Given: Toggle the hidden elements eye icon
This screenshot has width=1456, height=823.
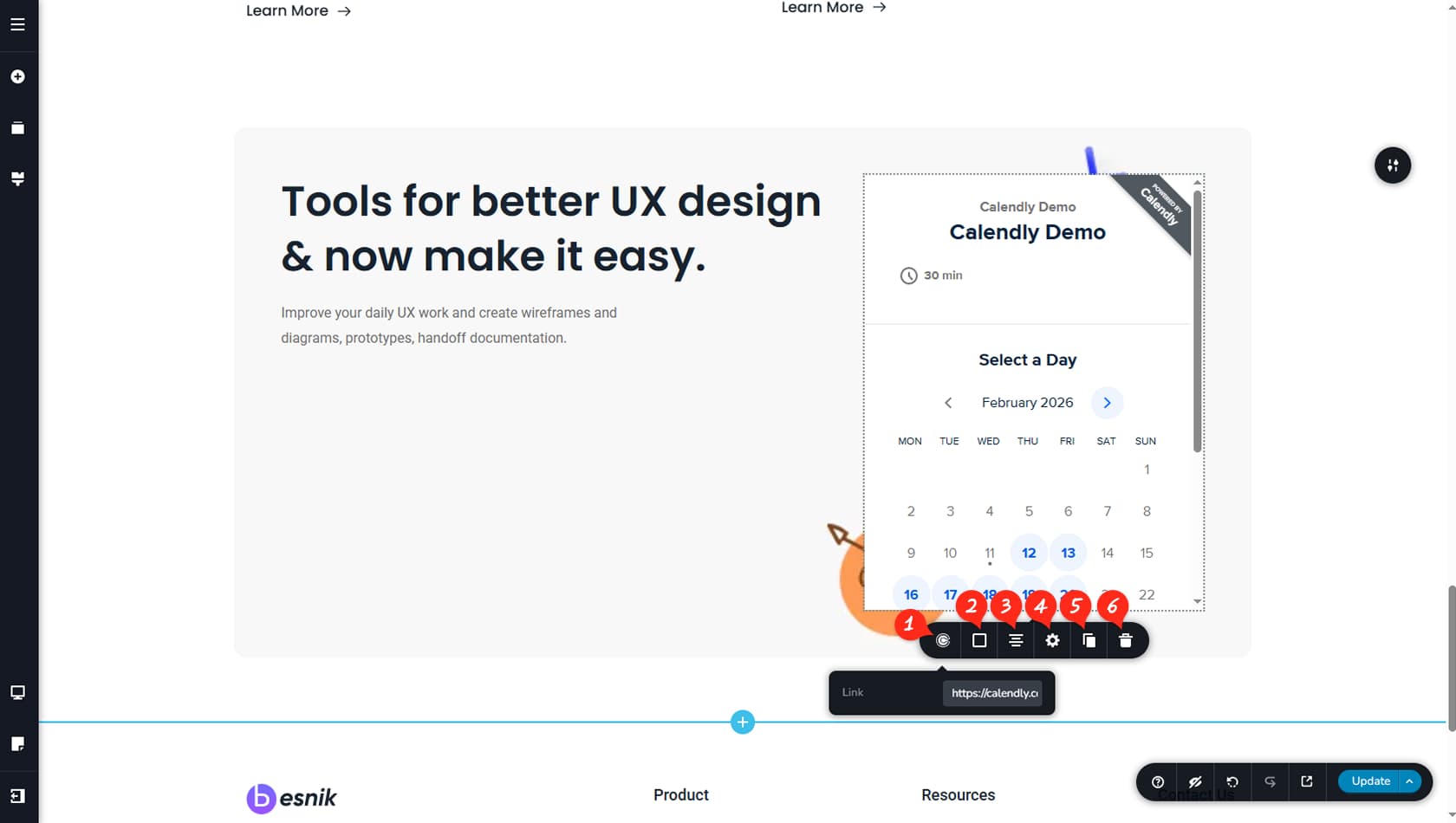Looking at the screenshot, I should click(1195, 781).
